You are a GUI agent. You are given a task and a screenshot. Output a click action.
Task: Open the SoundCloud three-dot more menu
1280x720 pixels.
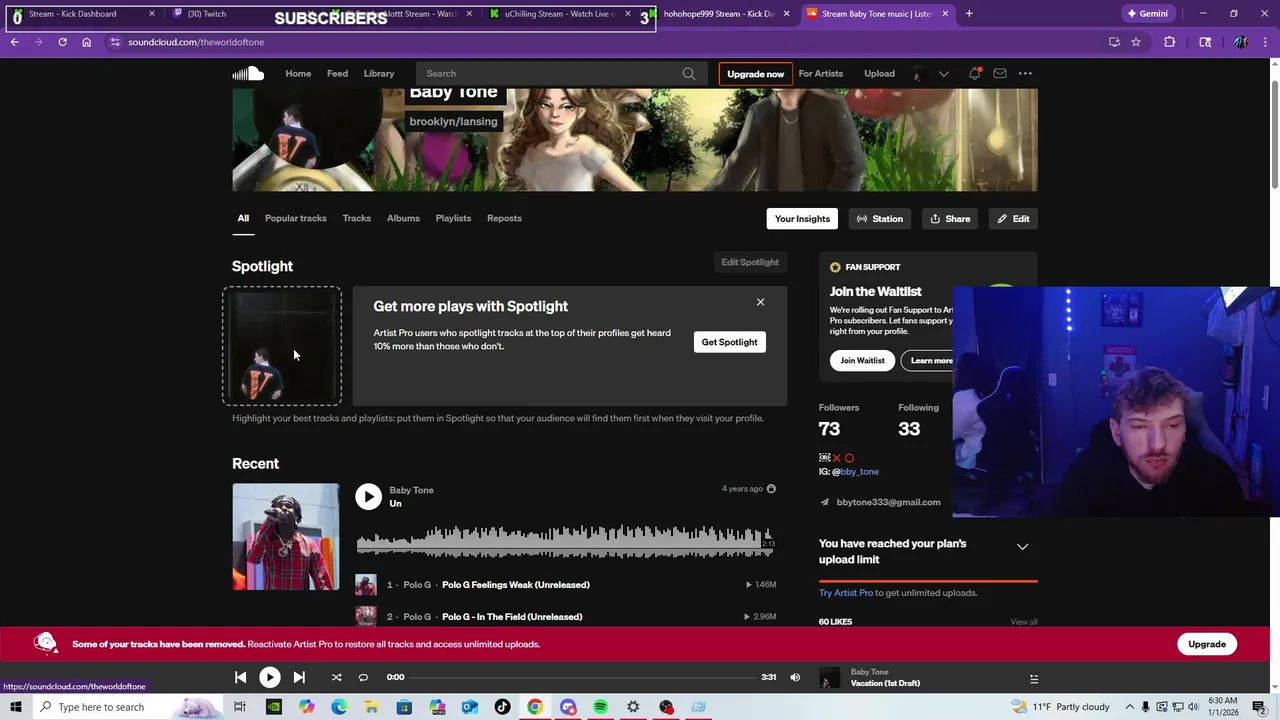[x=1025, y=73]
